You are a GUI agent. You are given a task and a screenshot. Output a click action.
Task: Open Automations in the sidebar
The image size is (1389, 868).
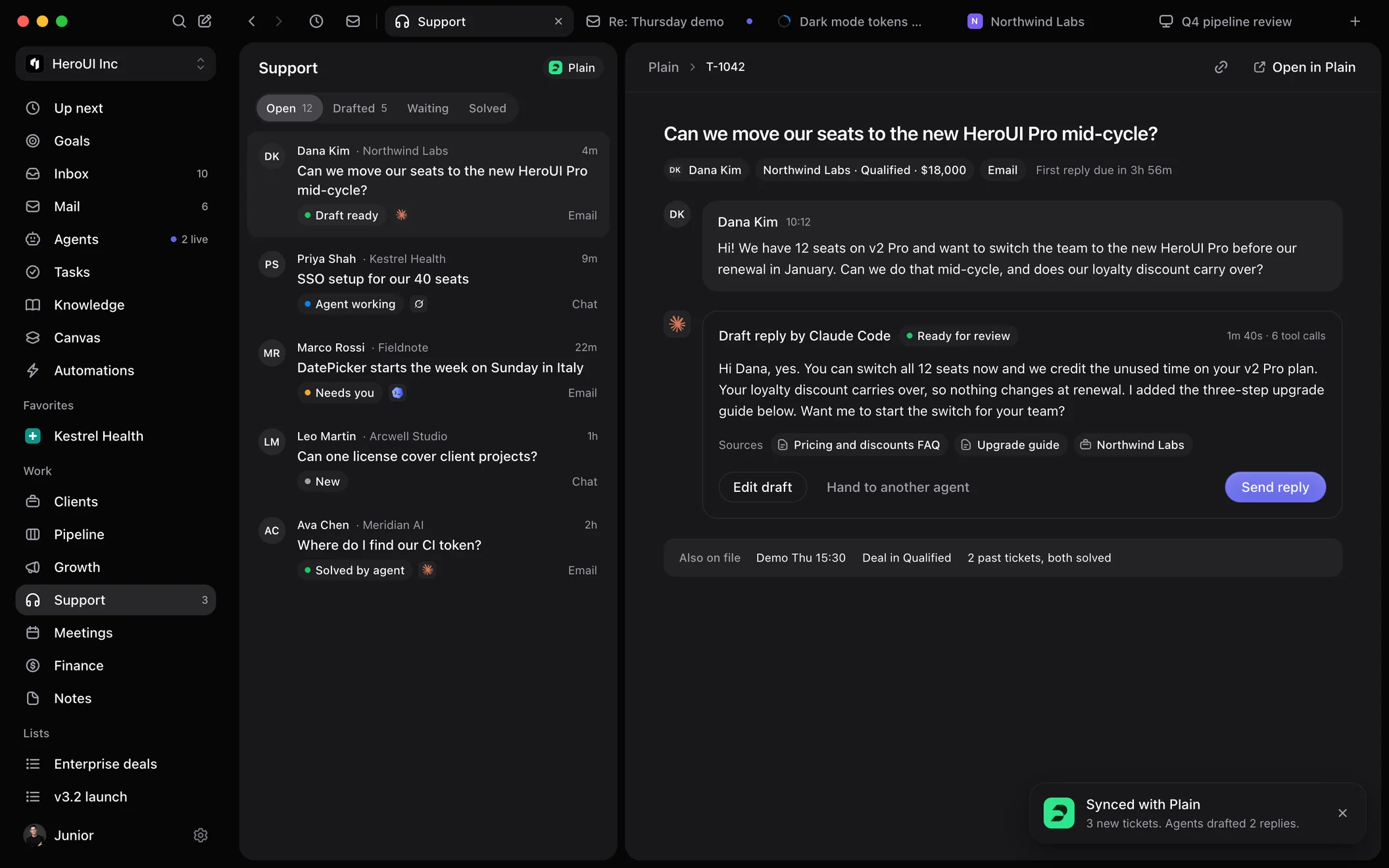116,370
